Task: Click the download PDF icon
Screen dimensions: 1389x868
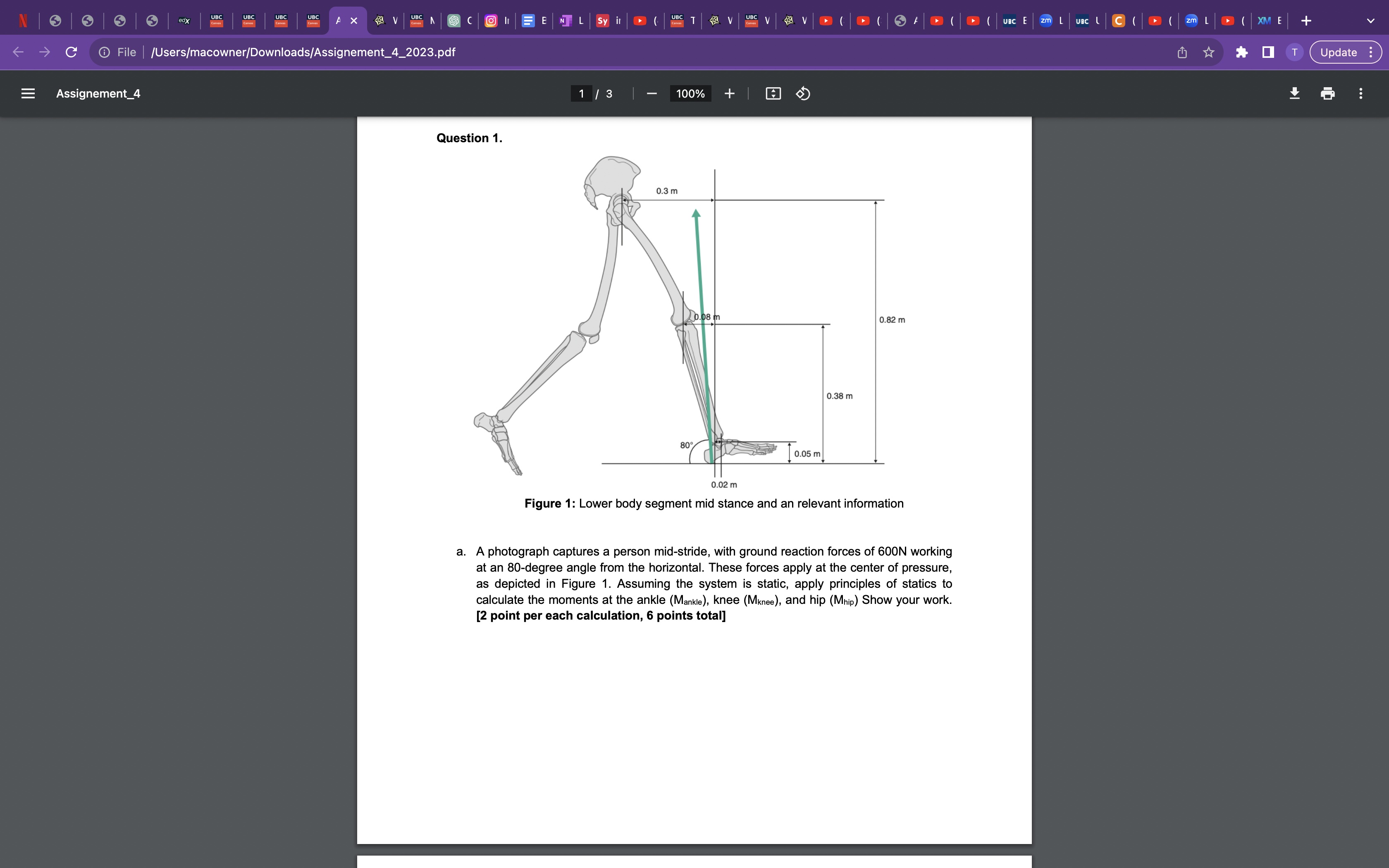Action: tap(1295, 93)
